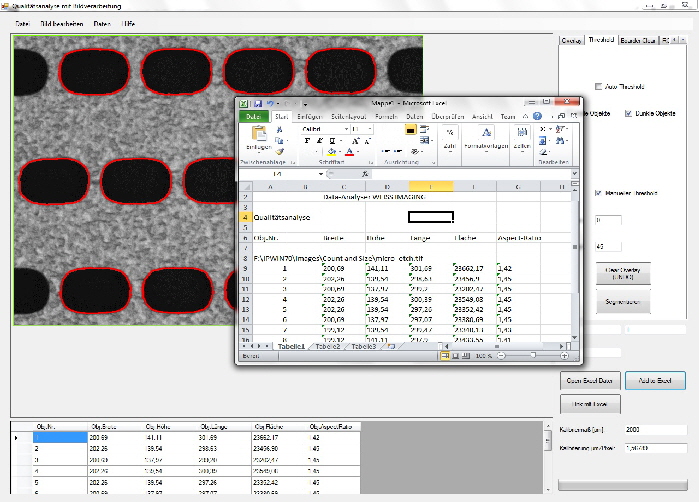Open the font size dropdown in Excel
The image size is (700, 502).
coord(370,129)
